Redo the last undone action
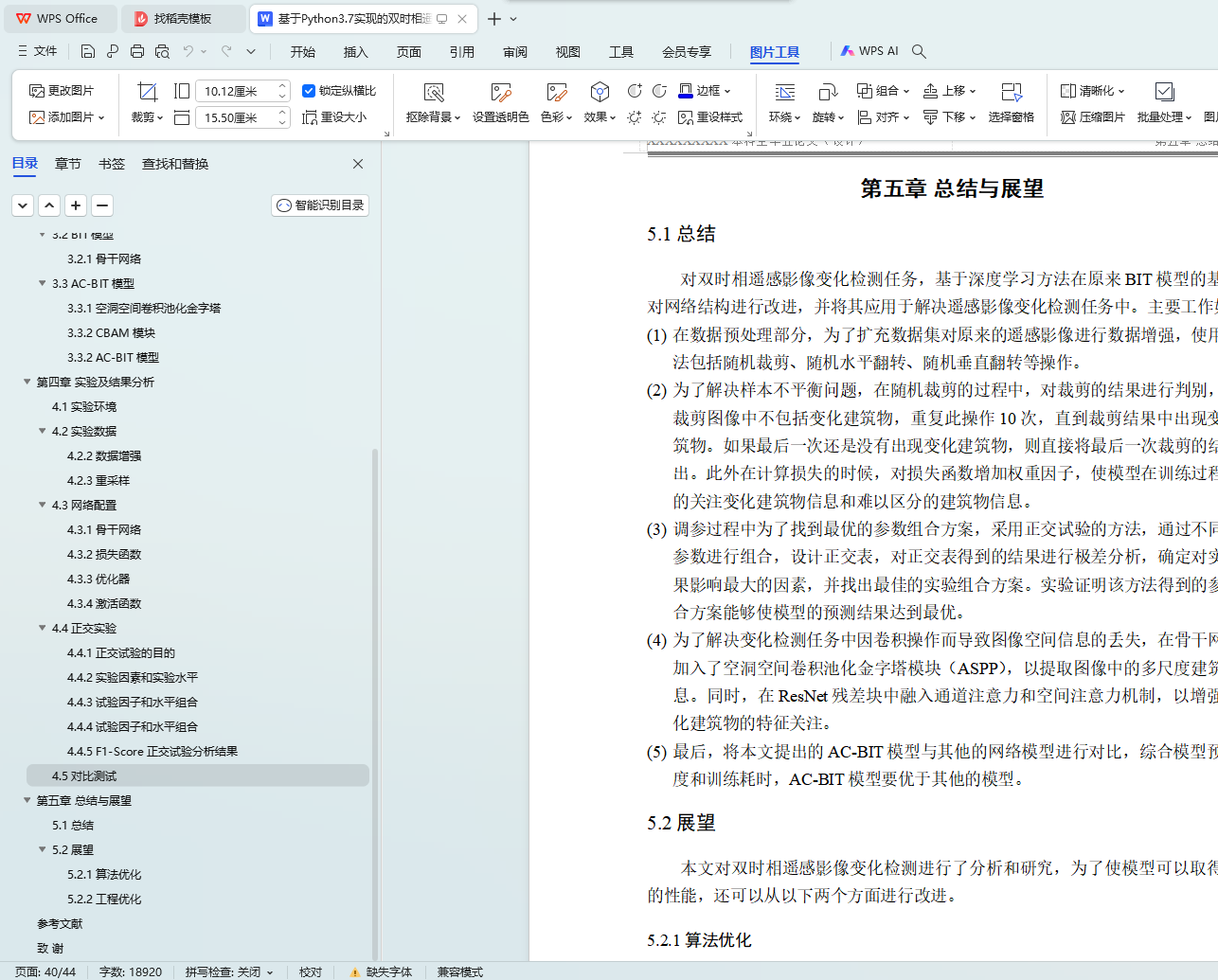Screen dimensions: 1218x980 click(x=226, y=51)
